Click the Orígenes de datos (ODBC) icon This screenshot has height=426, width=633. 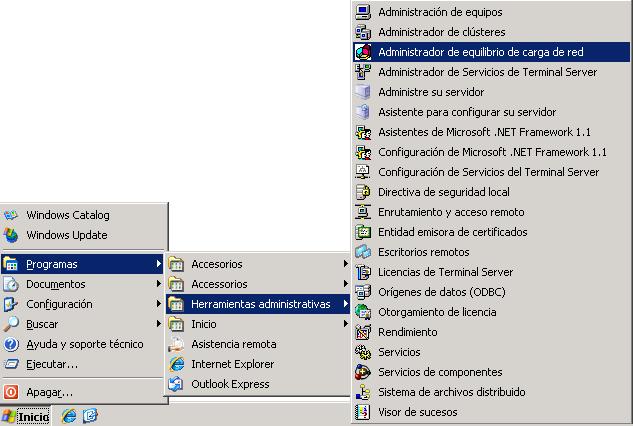363,292
